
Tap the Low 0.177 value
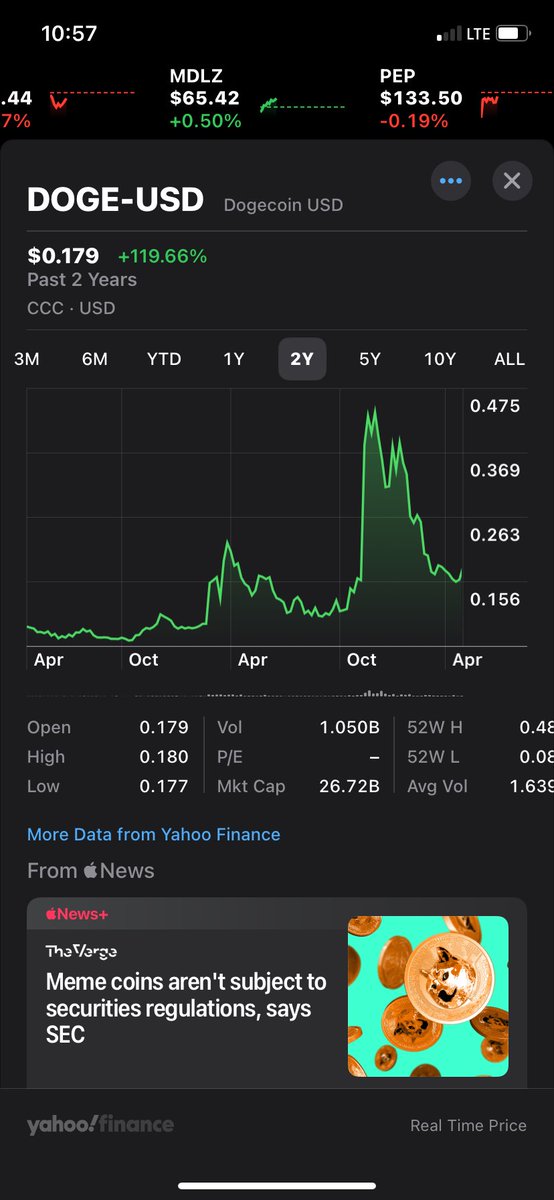click(x=163, y=786)
